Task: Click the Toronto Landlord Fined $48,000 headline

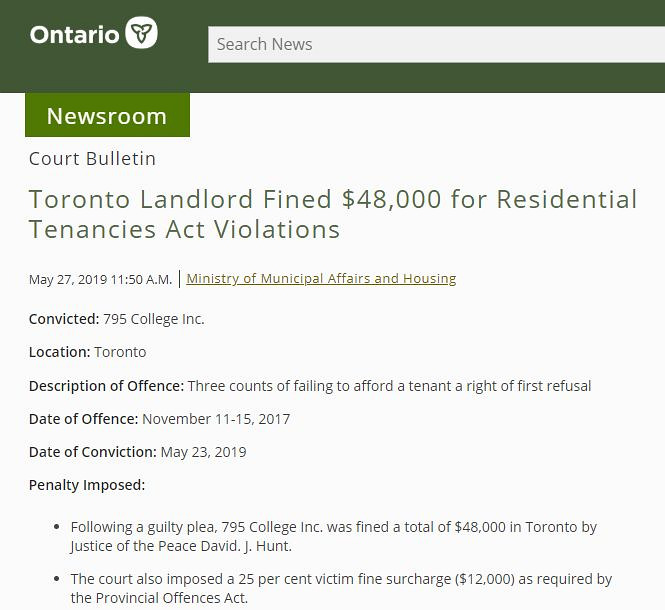Action: 333,214
